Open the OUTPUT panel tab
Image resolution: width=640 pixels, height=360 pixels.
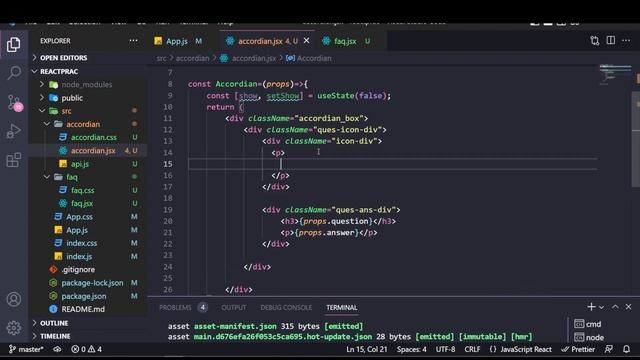(233, 307)
